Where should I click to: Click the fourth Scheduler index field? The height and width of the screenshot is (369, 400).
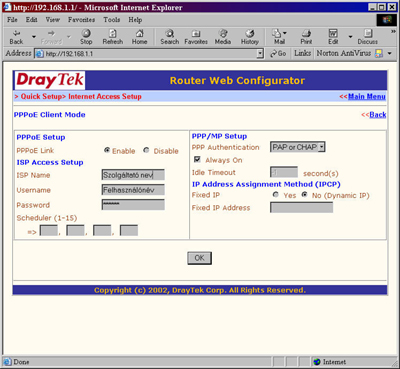point(129,230)
